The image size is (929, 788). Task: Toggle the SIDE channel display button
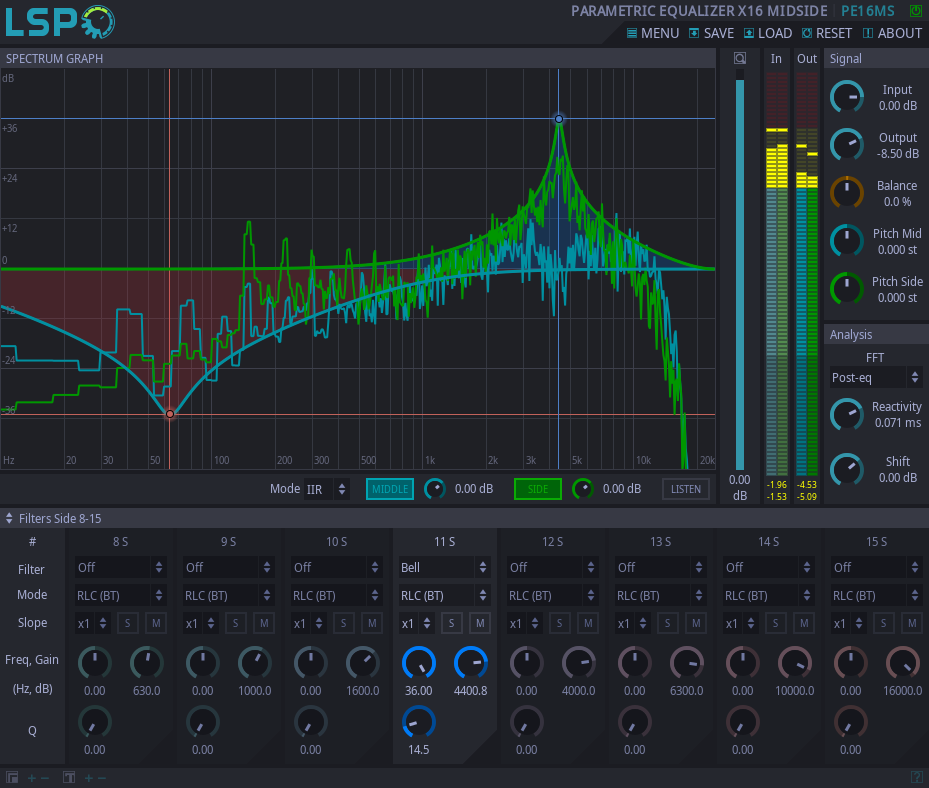tap(538, 489)
